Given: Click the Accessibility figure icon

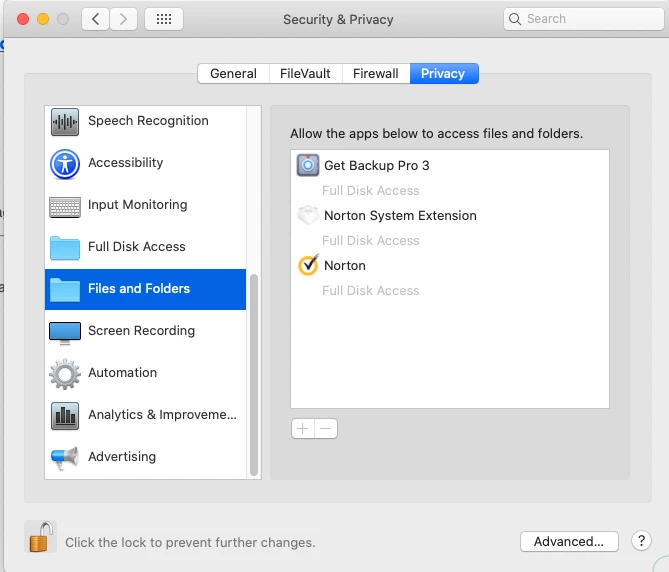Looking at the screenshot, I should 65,164.
